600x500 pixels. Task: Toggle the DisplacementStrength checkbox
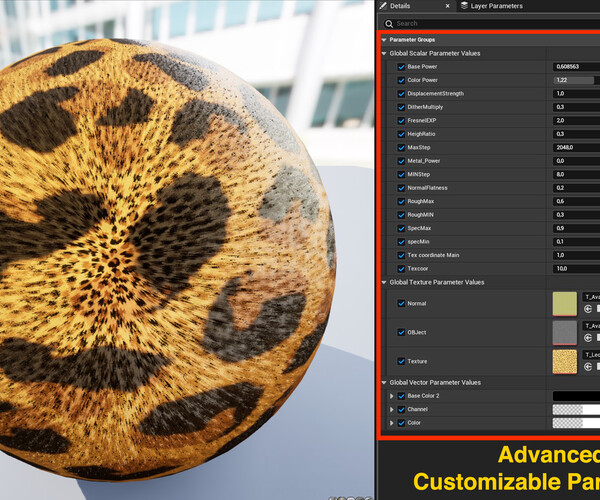tap(401, 94)
